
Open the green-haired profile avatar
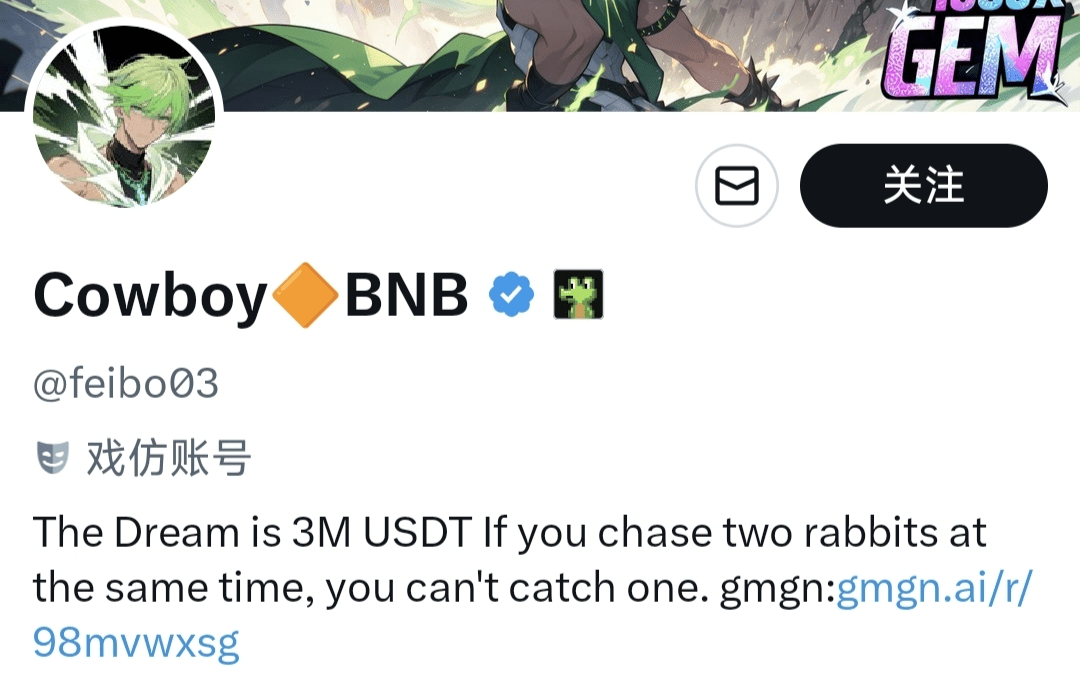(124, 117)
